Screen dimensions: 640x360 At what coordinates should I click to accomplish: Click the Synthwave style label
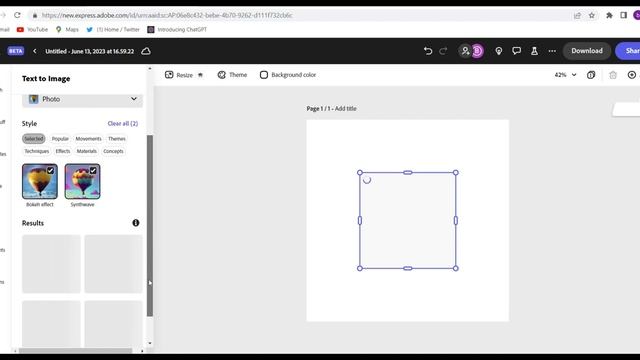[82, 204]
